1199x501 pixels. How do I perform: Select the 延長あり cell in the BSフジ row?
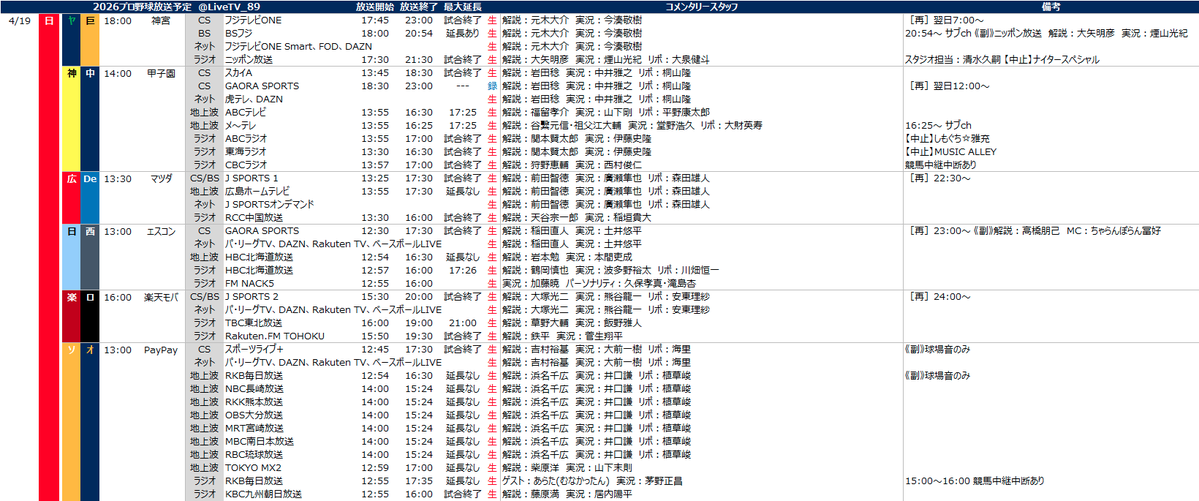tap(463, 34)
